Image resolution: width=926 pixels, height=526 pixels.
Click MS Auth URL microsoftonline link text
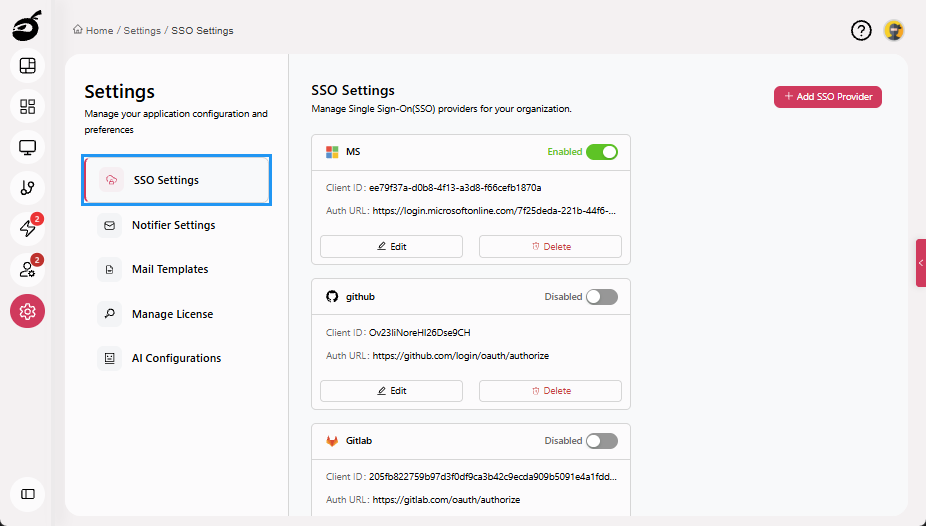coord(494,211)
